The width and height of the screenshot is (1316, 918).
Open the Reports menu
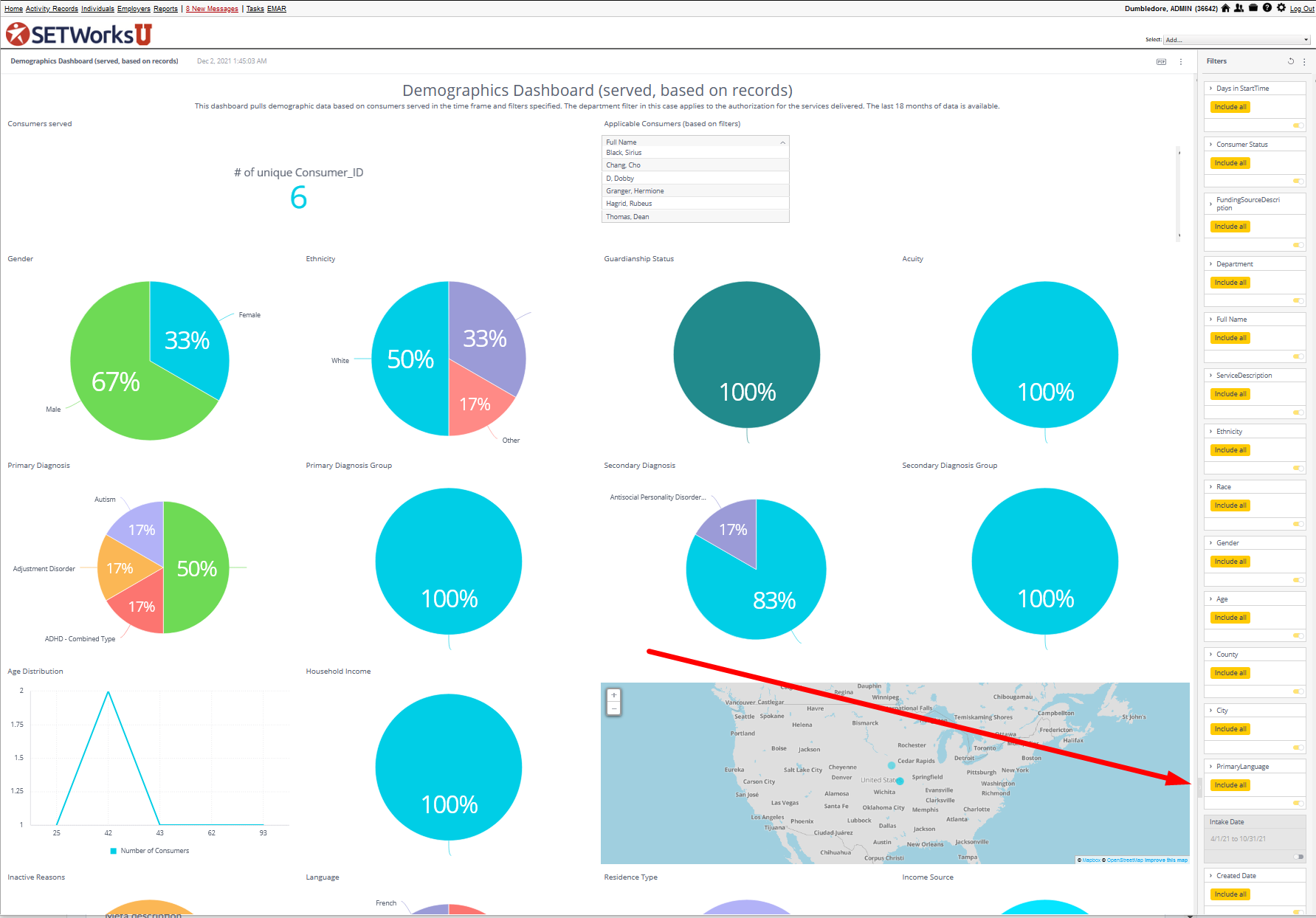165,9
